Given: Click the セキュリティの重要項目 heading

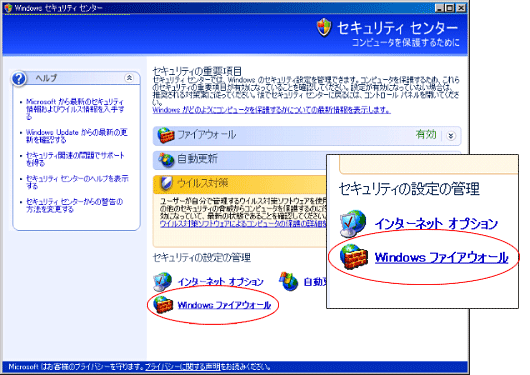Looking at the screenshot, I should (x=197, y=71).
